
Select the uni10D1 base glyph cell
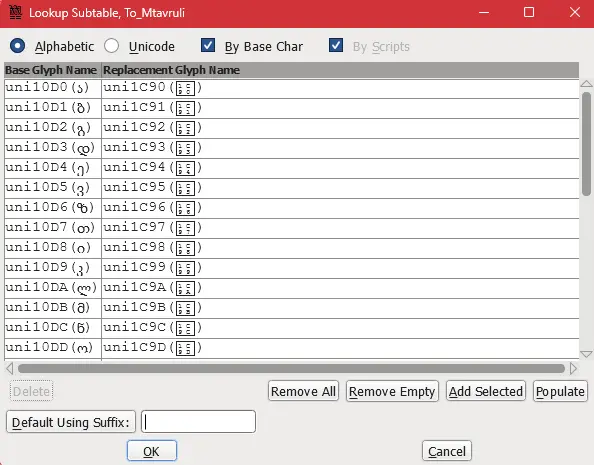53,108
